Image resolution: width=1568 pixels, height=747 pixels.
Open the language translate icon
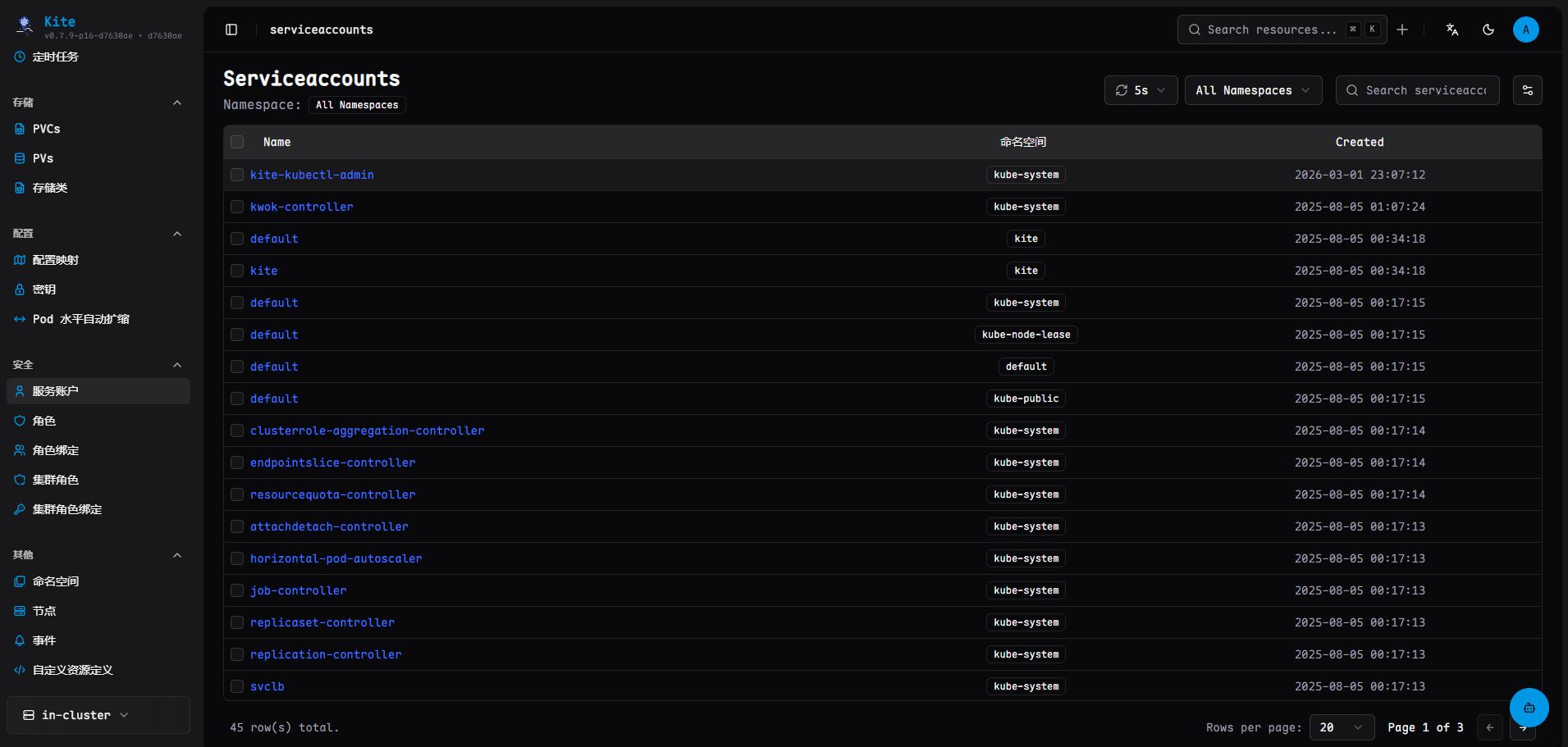(x=1451, y=30)
